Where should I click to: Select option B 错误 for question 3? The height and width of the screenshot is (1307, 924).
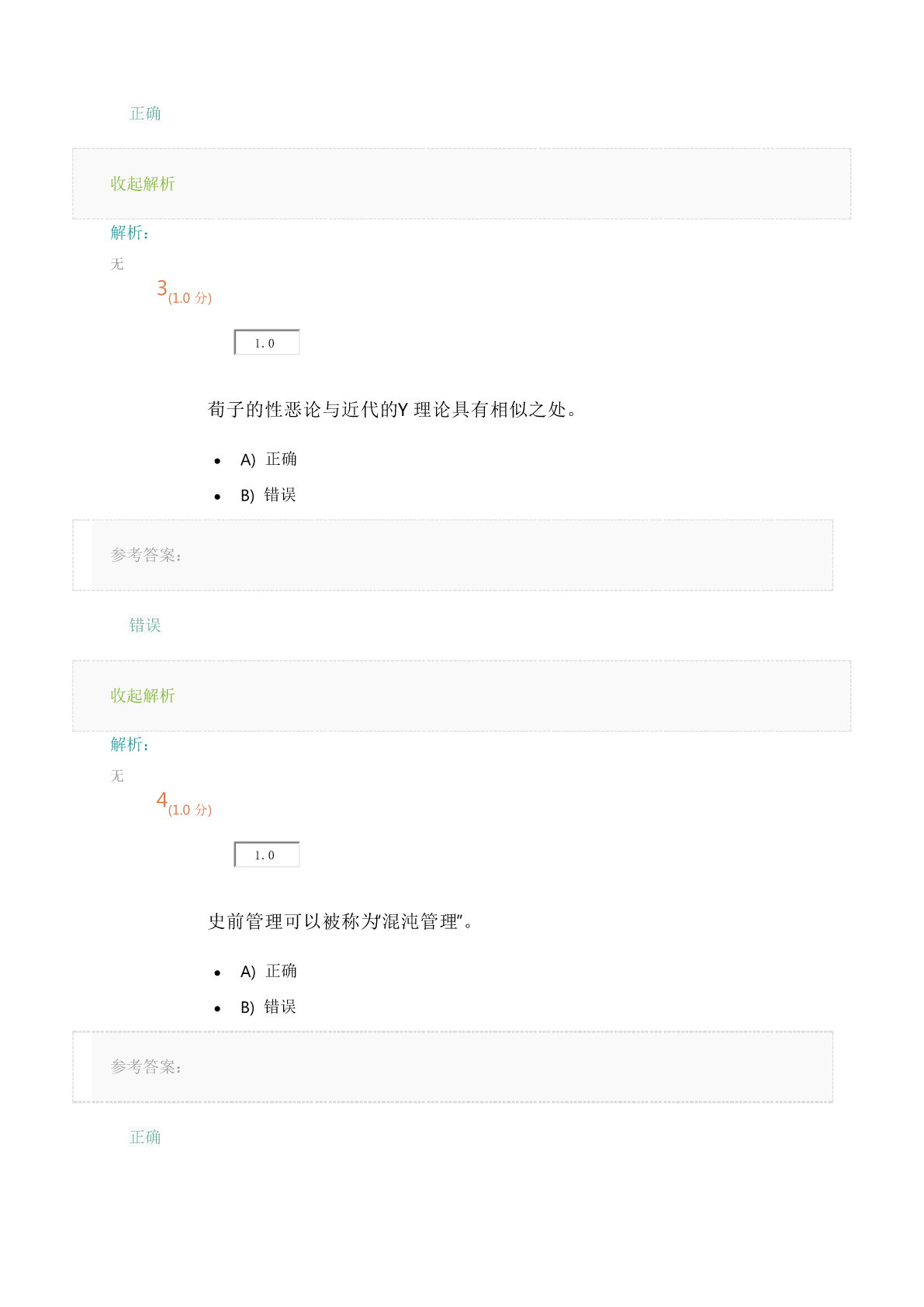click(x=268, y=495)
